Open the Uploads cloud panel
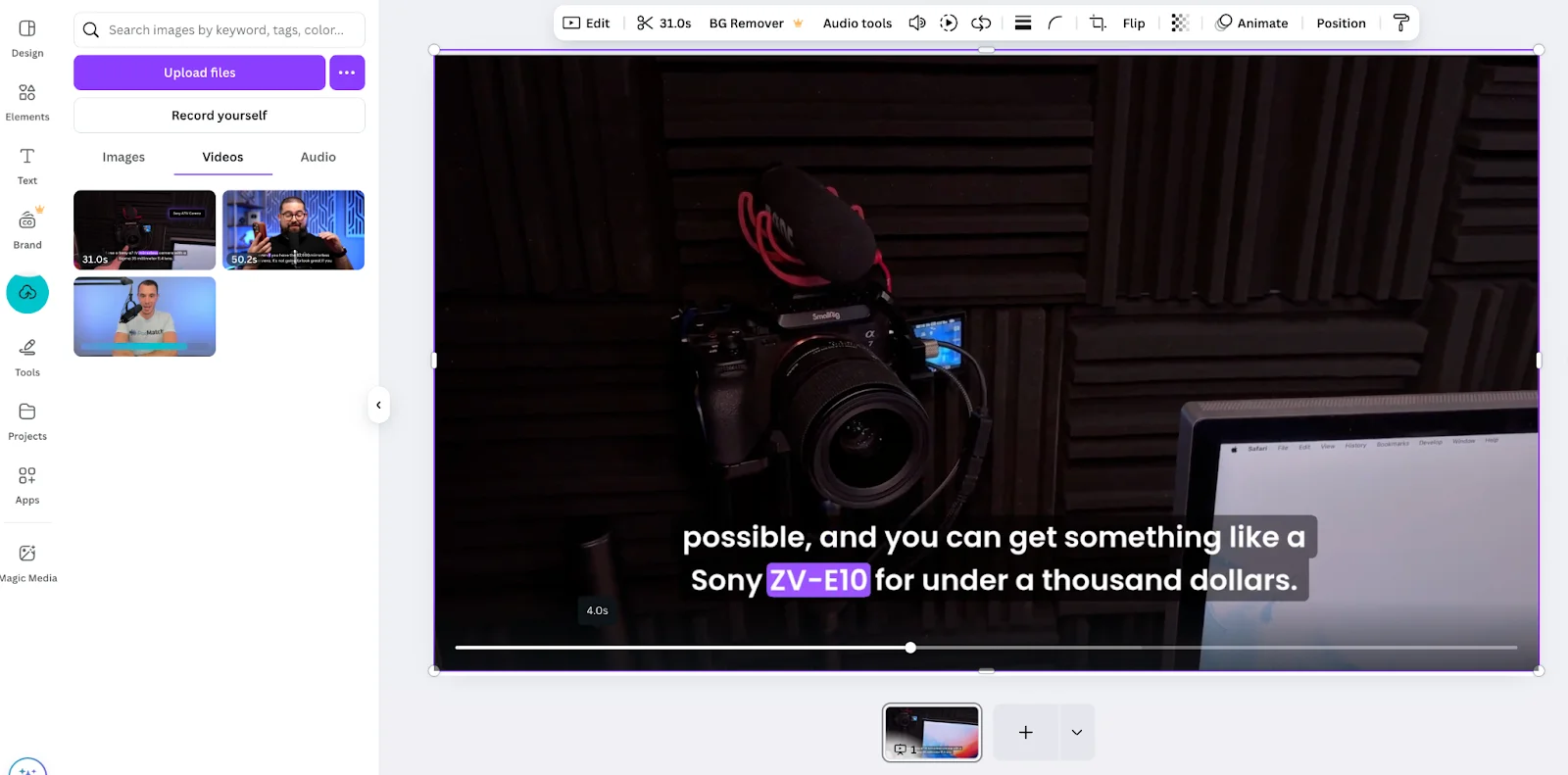The image size is (1568, 775). (27, 293)
